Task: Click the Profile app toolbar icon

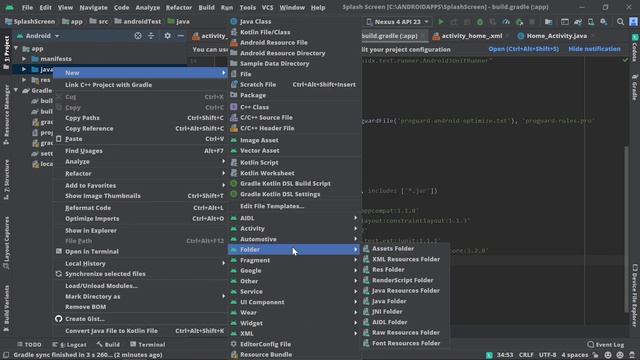Action: [x=506, y=22]
